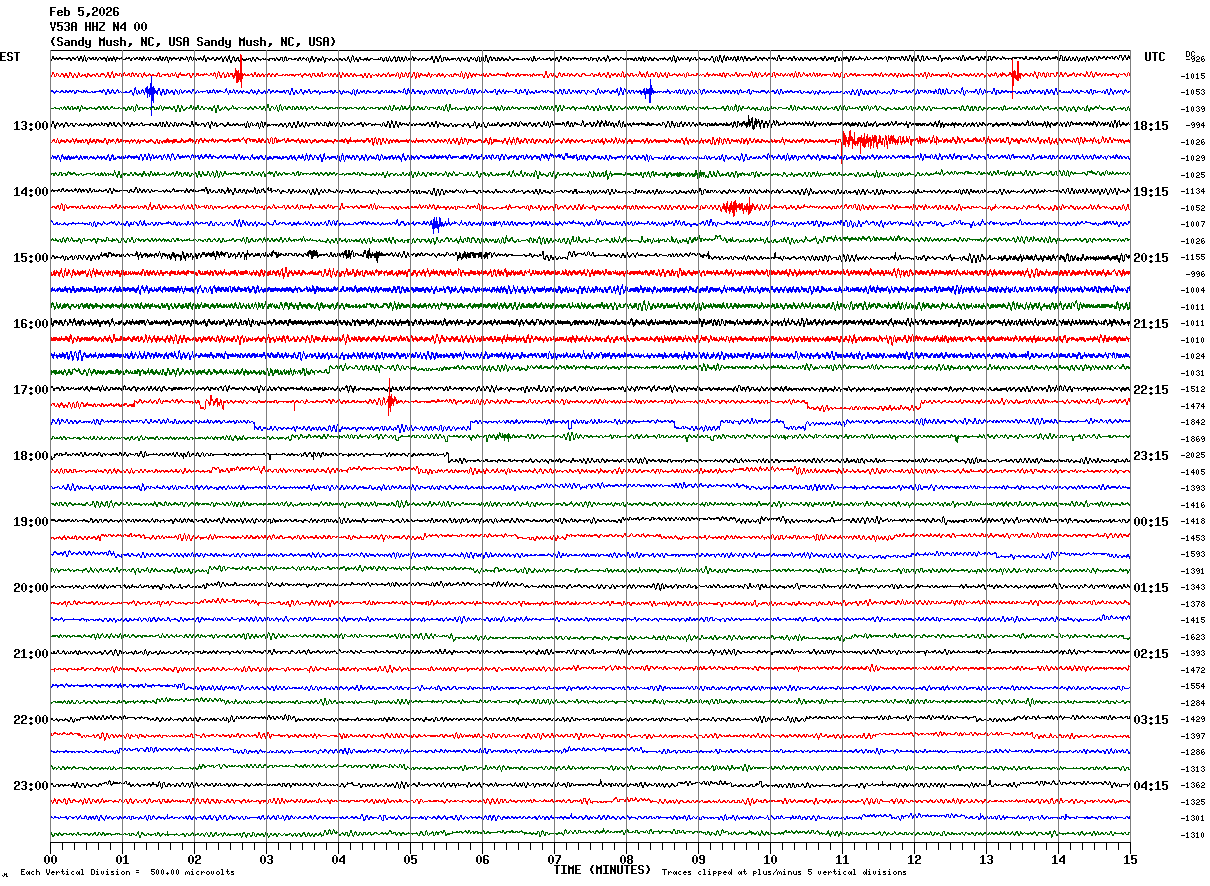Click the "19:15" UTC time label
1210x886 pixels.
tap(1151, 192)
